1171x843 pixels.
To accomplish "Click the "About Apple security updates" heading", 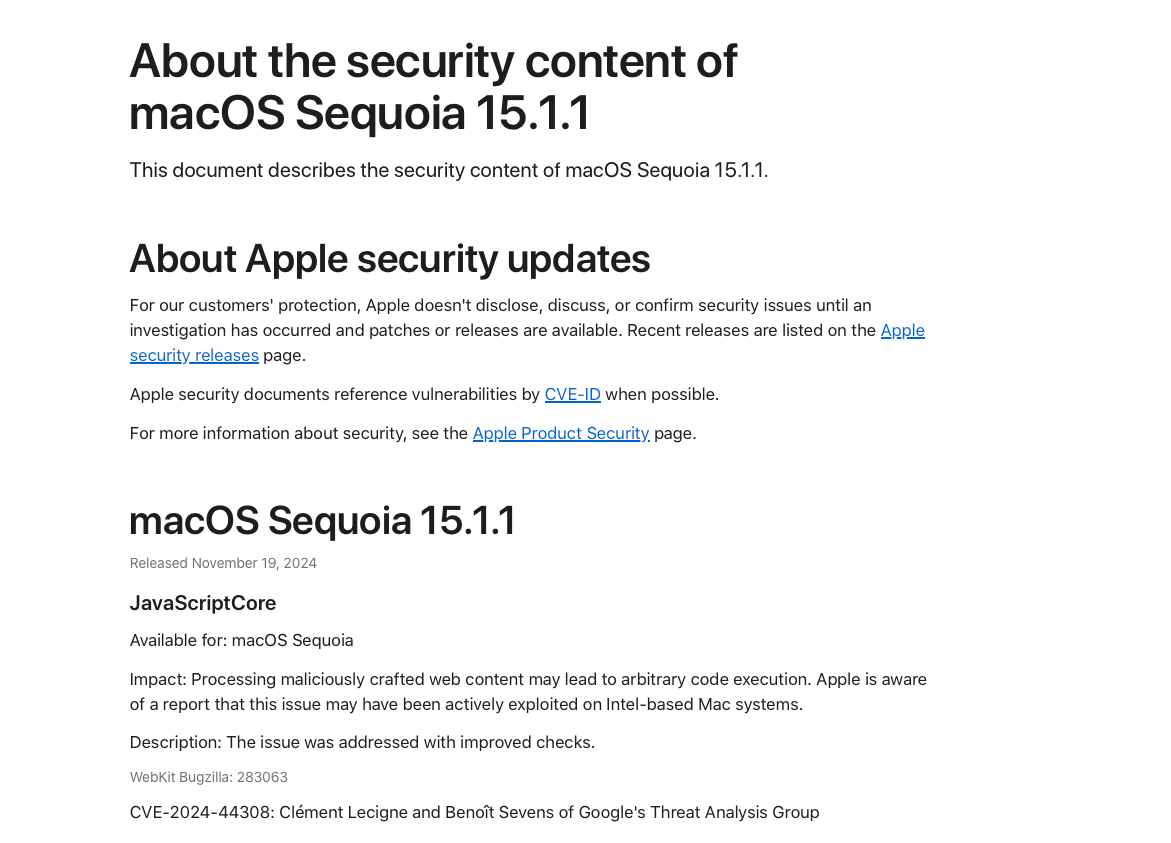I will pos(389,259).
